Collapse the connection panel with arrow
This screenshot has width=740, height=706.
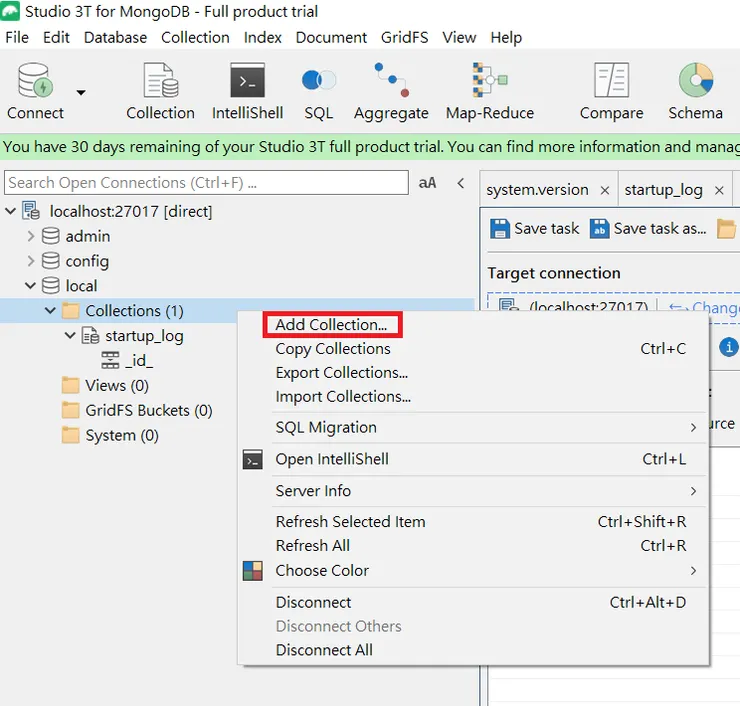461,183
